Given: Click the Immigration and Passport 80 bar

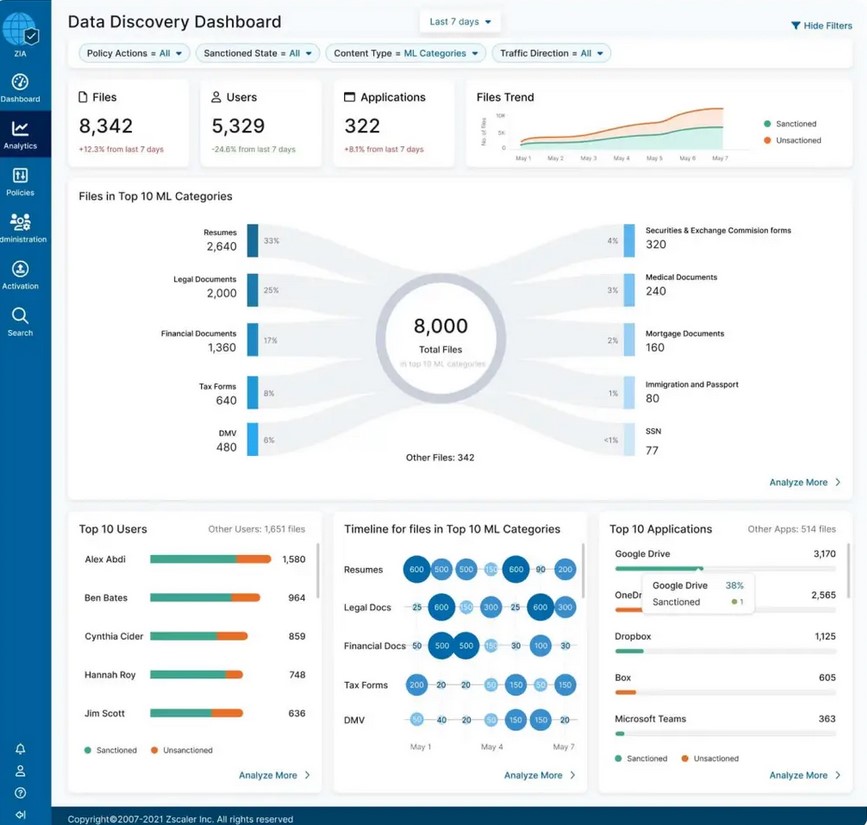Looking at the screenshot, I should [x=629, y=393].
